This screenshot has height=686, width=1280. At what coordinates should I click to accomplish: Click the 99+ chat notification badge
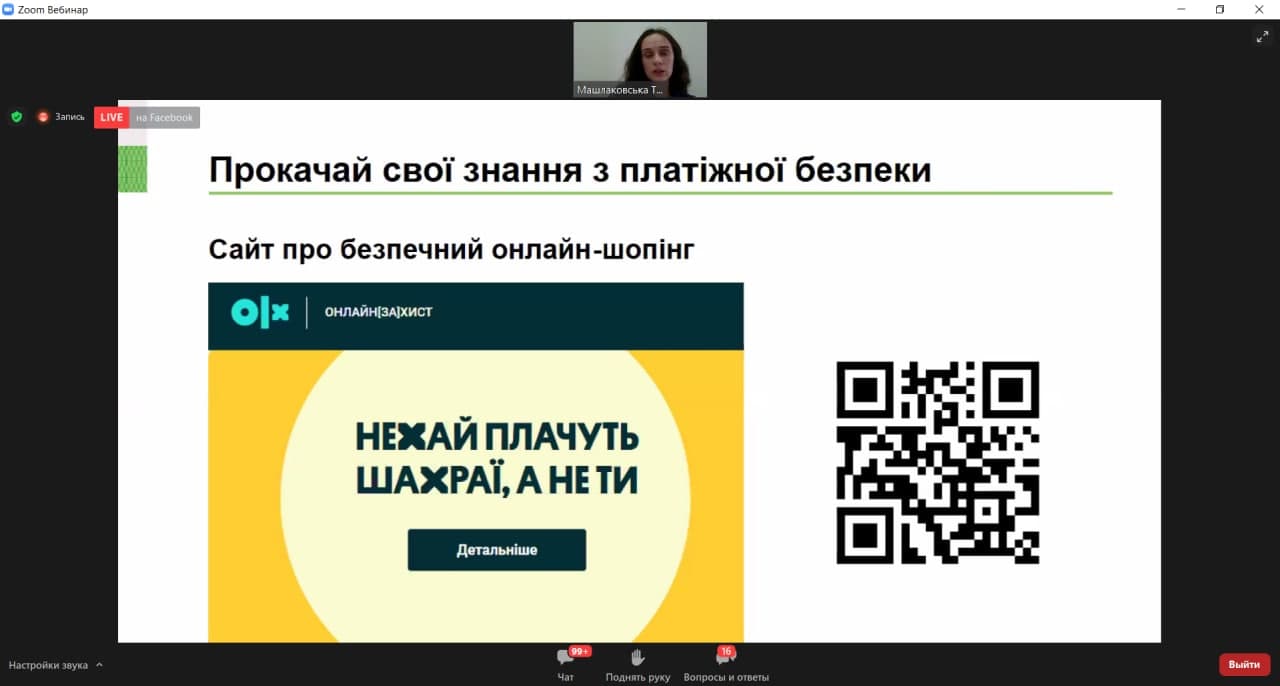point(580,651)
